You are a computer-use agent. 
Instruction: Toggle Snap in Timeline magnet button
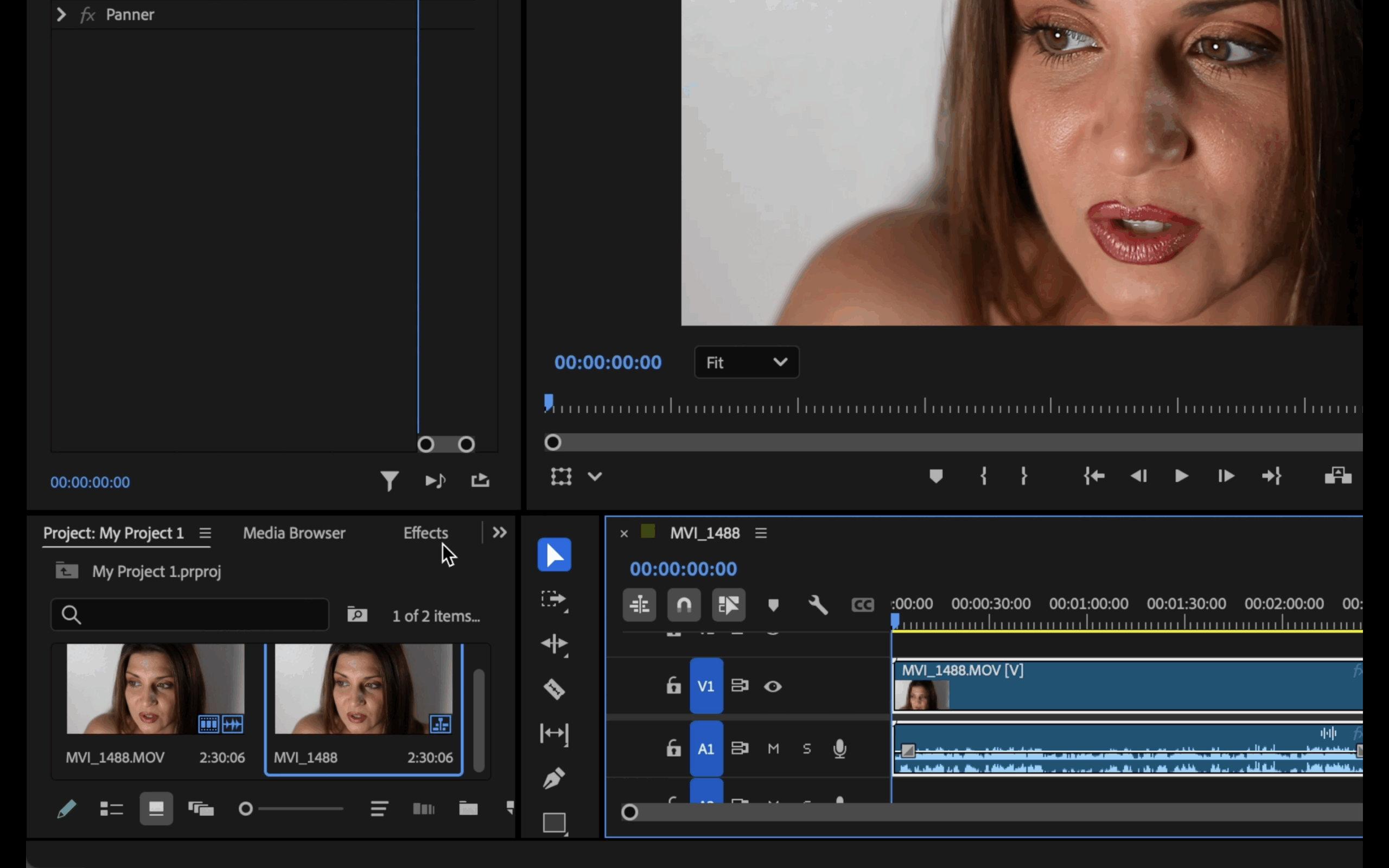click(x=684, y=604)
